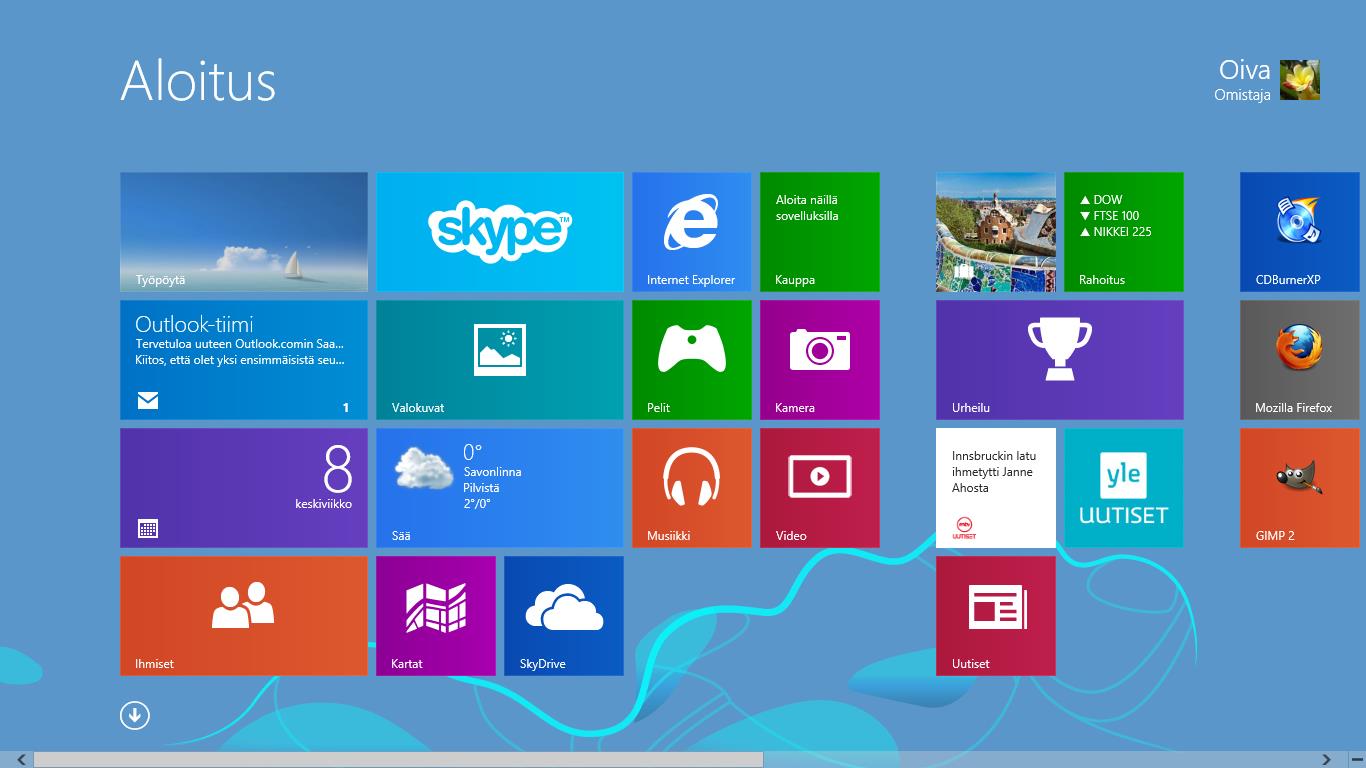
Task: Launch CDBurnerXP tile
Action: coord(1300,232)
